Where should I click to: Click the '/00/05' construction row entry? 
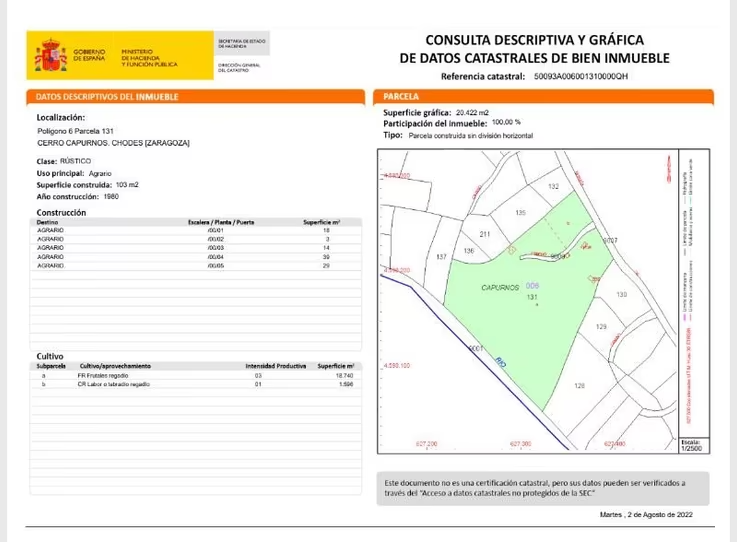[216, 266]
